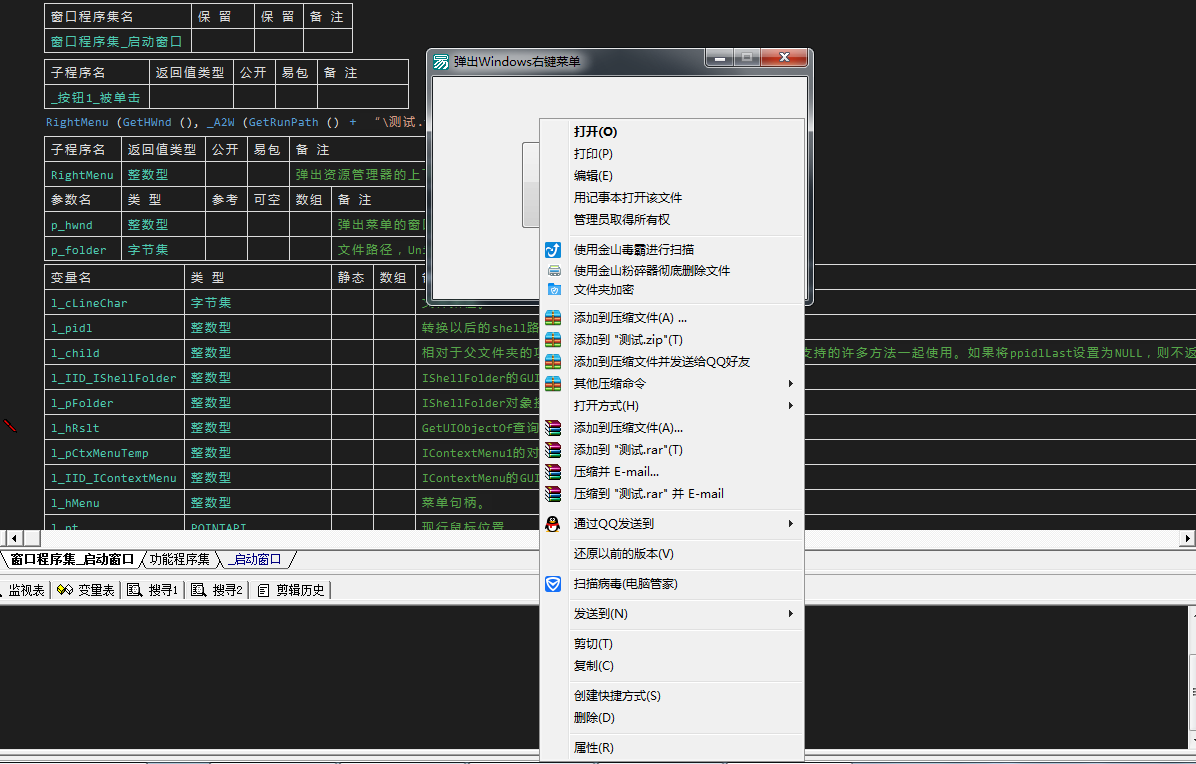Click the RightMenu subroutine name cell

point(82,175)
